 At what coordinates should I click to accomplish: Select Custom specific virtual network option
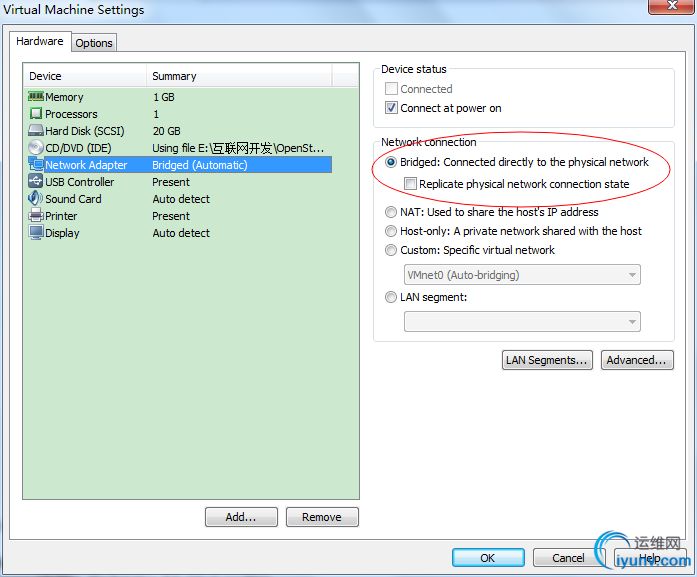[x=391, y=250]
